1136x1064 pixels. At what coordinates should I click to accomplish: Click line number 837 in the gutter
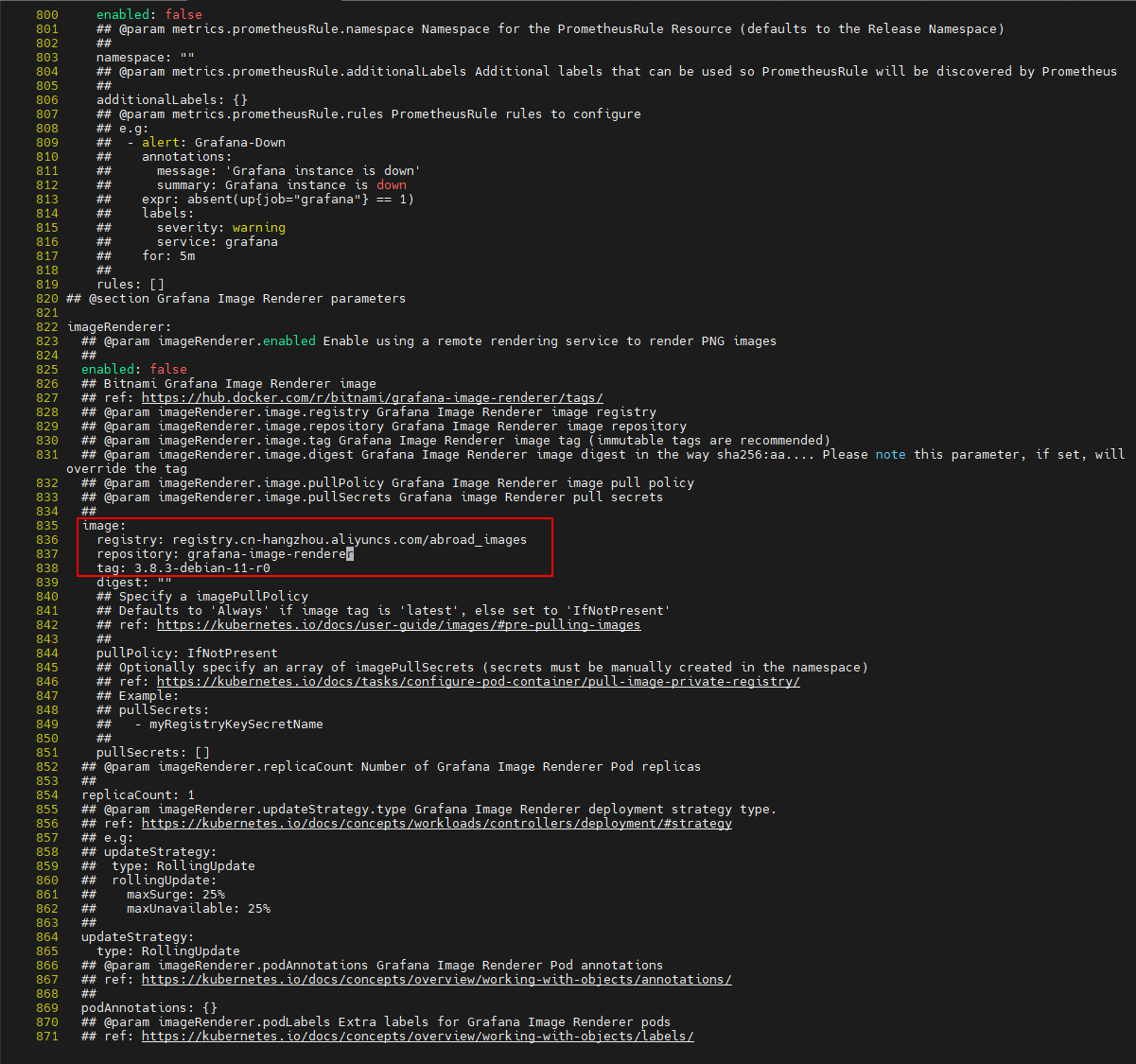(47, 554)
